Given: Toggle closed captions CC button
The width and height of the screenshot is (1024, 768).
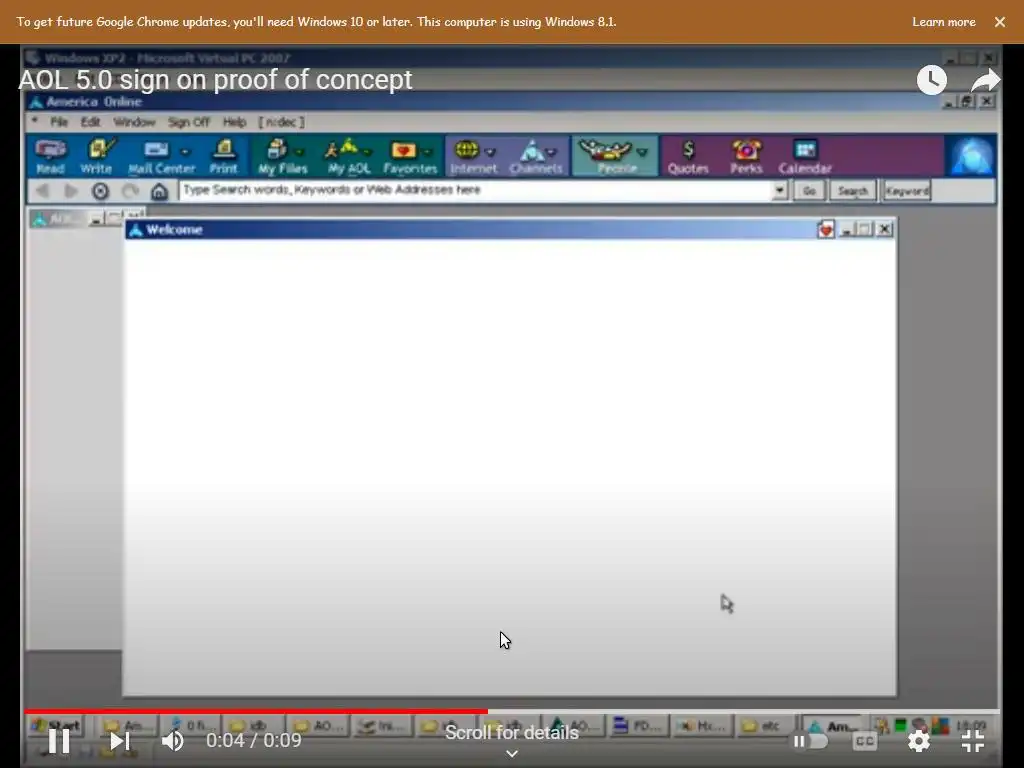Looking at the screenshot, I should (x=865, y=741).
